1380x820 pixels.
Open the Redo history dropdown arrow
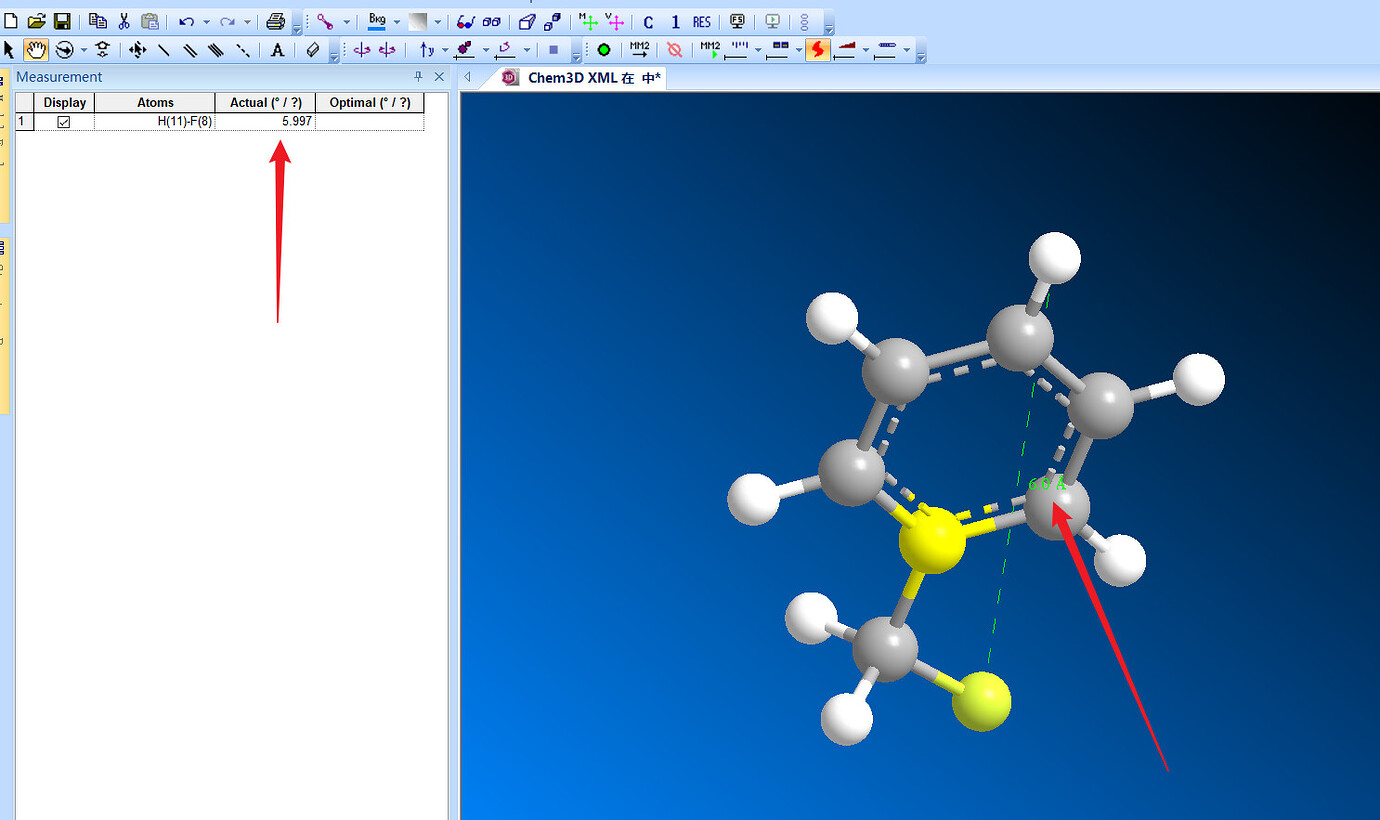pos(247,22)
